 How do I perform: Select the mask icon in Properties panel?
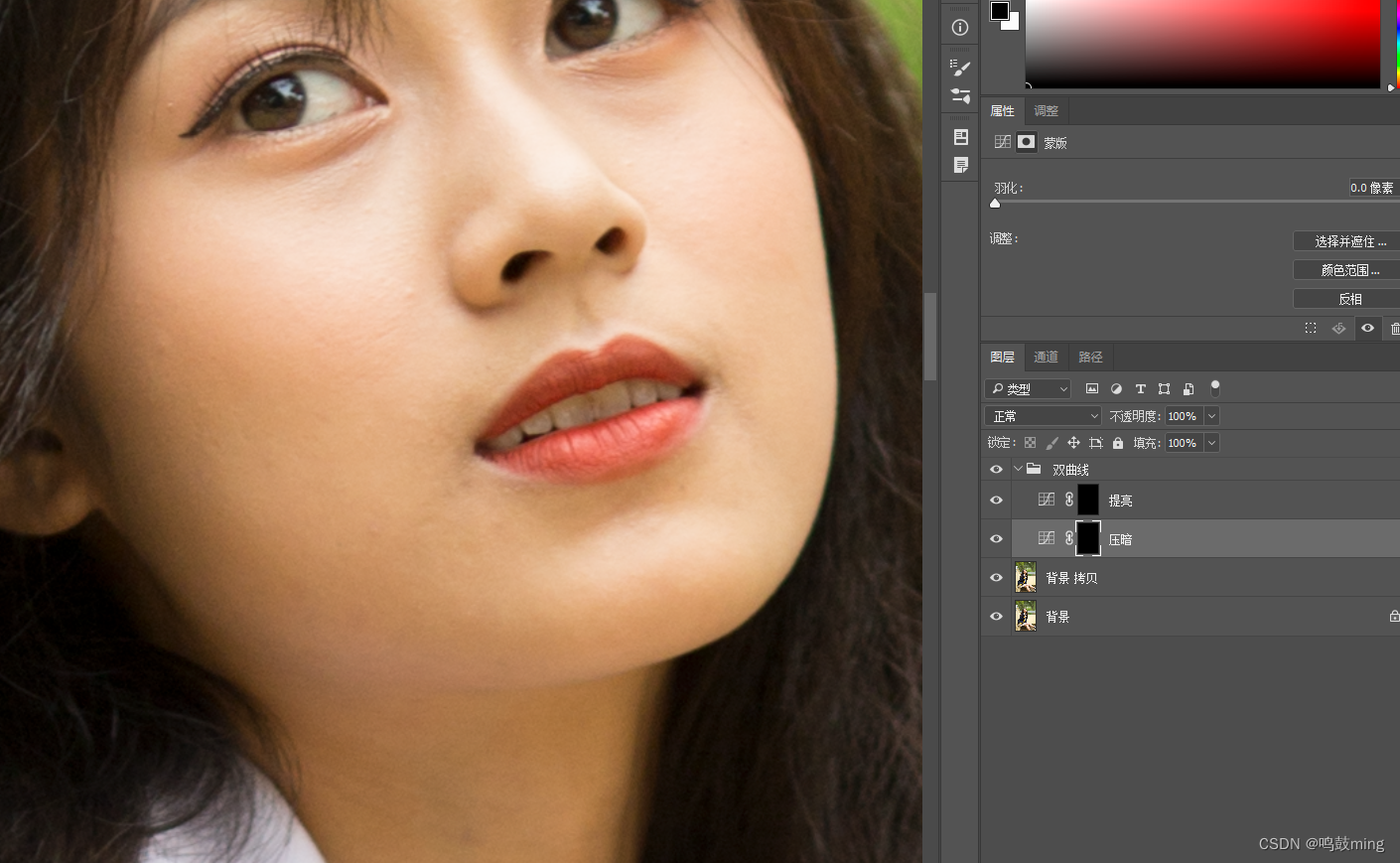tap(1027, 142)
